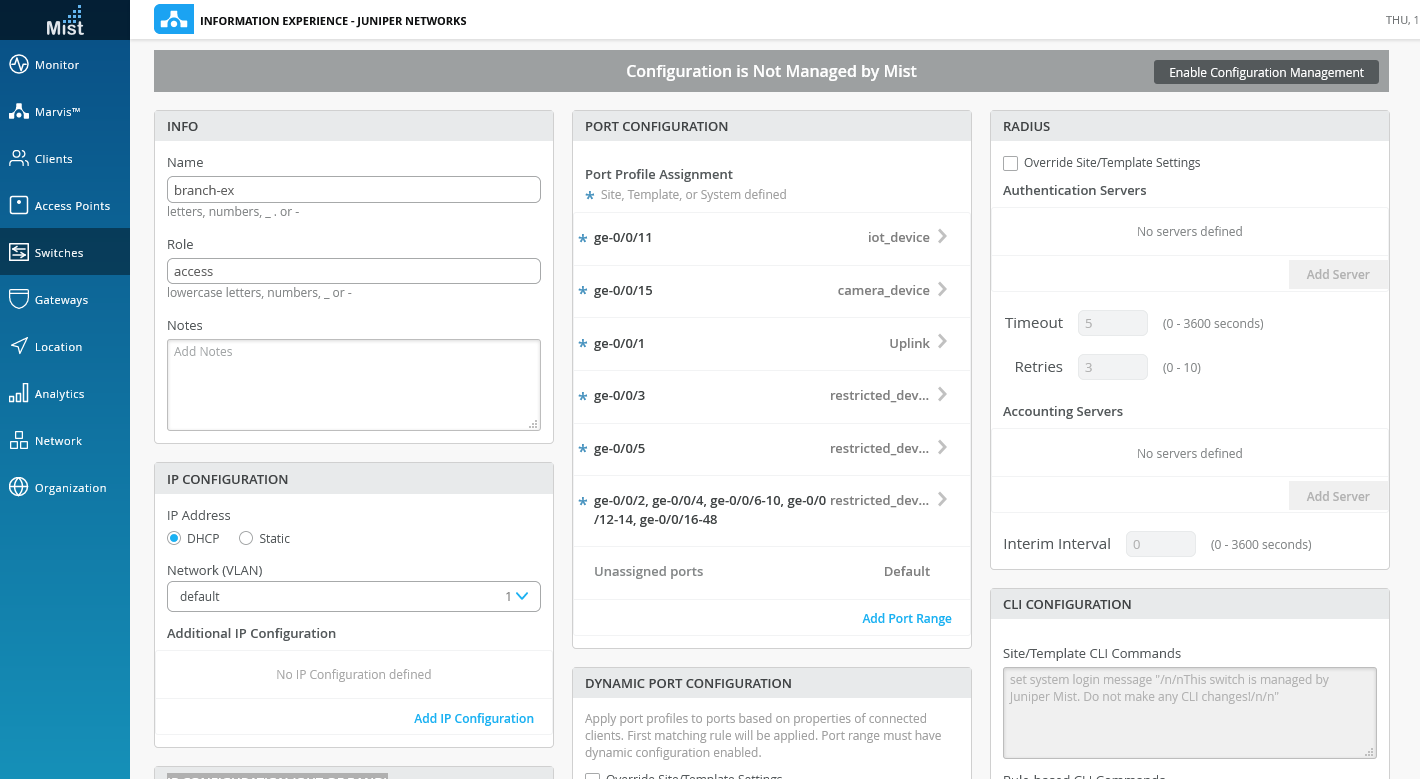This screenshot has height=779, width=1420.
Task: Go to the Switches menu item
Action: coord(59,253)
